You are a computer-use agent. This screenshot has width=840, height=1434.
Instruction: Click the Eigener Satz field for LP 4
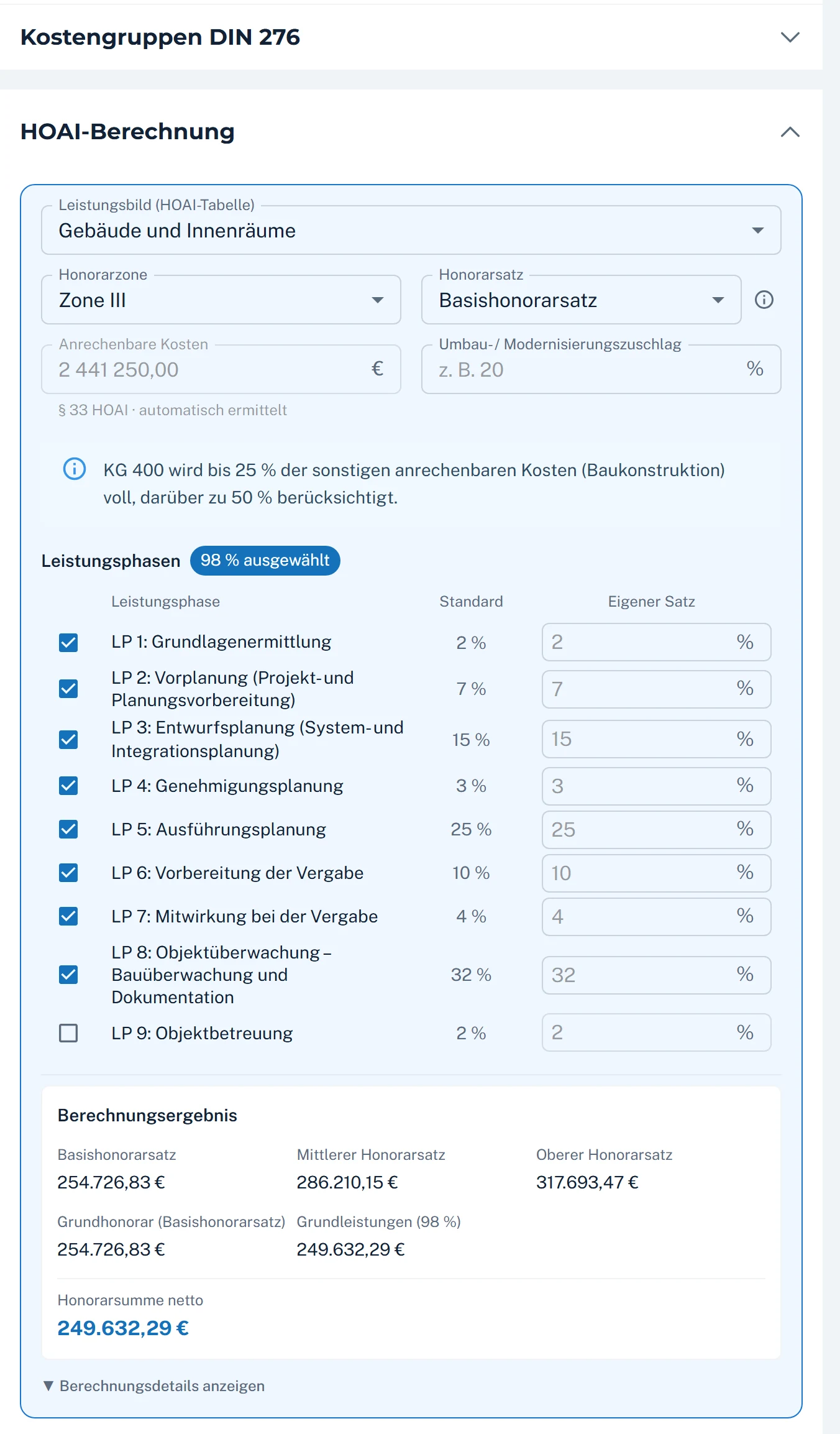pos(656,786)
